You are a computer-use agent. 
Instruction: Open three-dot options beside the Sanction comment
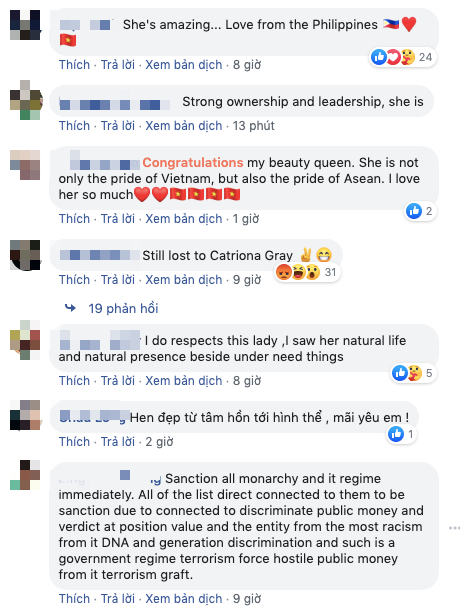pos(454,528)
